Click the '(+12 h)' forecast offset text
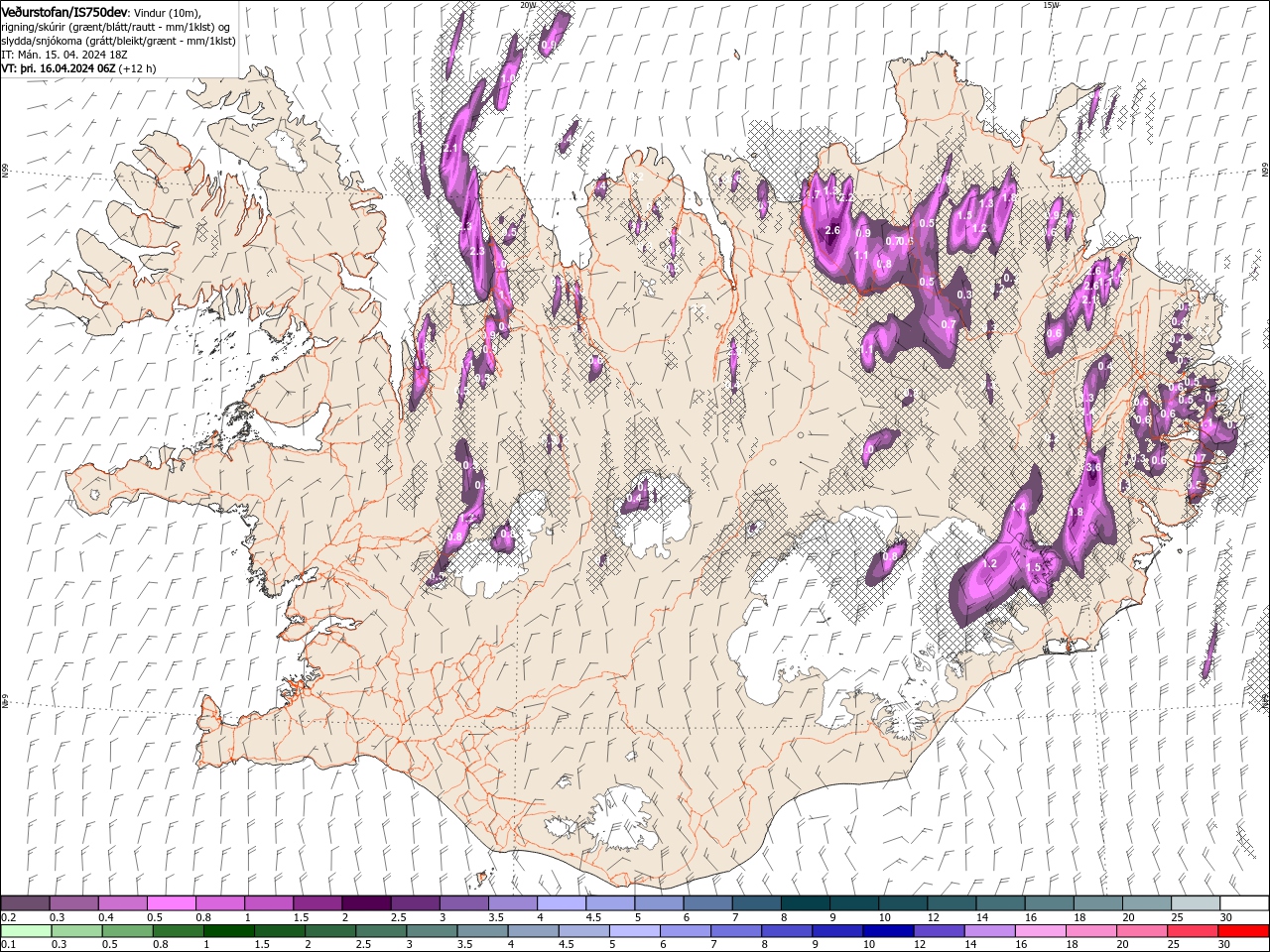The image size is (1270, 952). (137, 68)
